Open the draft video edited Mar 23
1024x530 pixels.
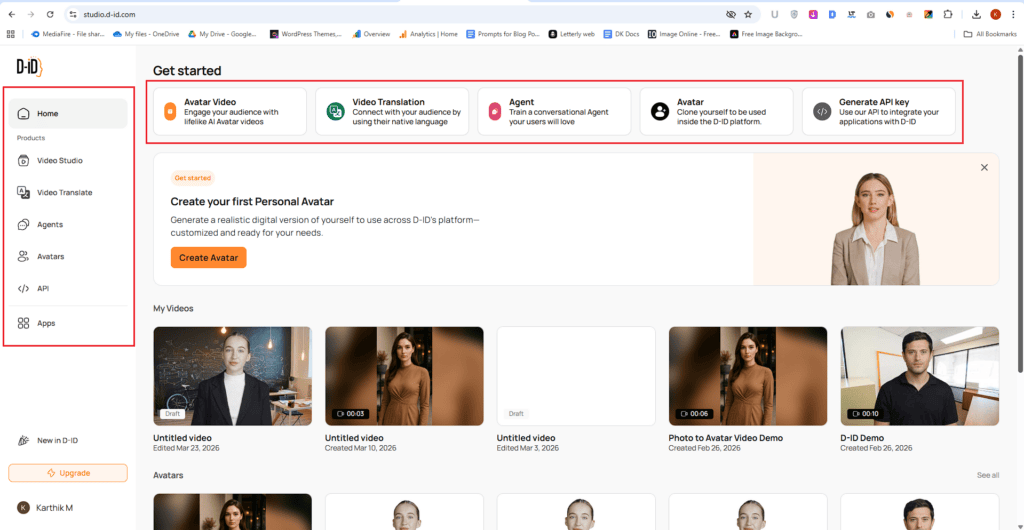pyautogui.click(x=232, y=376)
